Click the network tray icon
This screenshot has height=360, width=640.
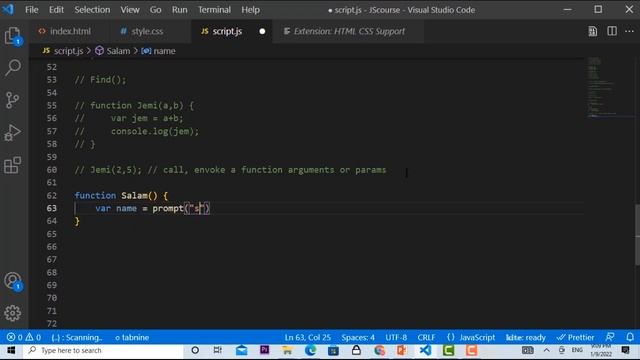click(562, 350)
